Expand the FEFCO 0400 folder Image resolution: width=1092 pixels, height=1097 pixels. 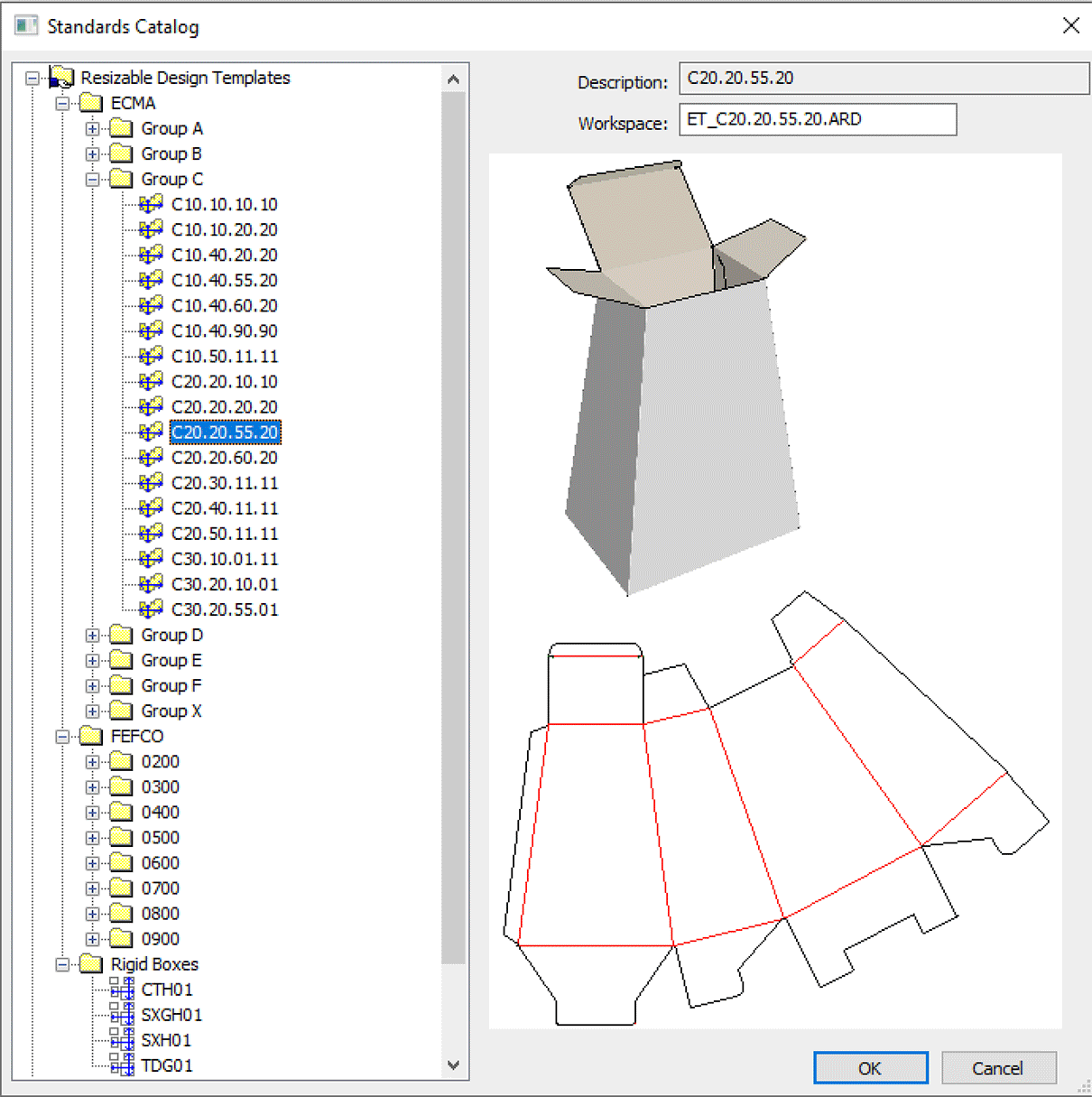(92, 813)
